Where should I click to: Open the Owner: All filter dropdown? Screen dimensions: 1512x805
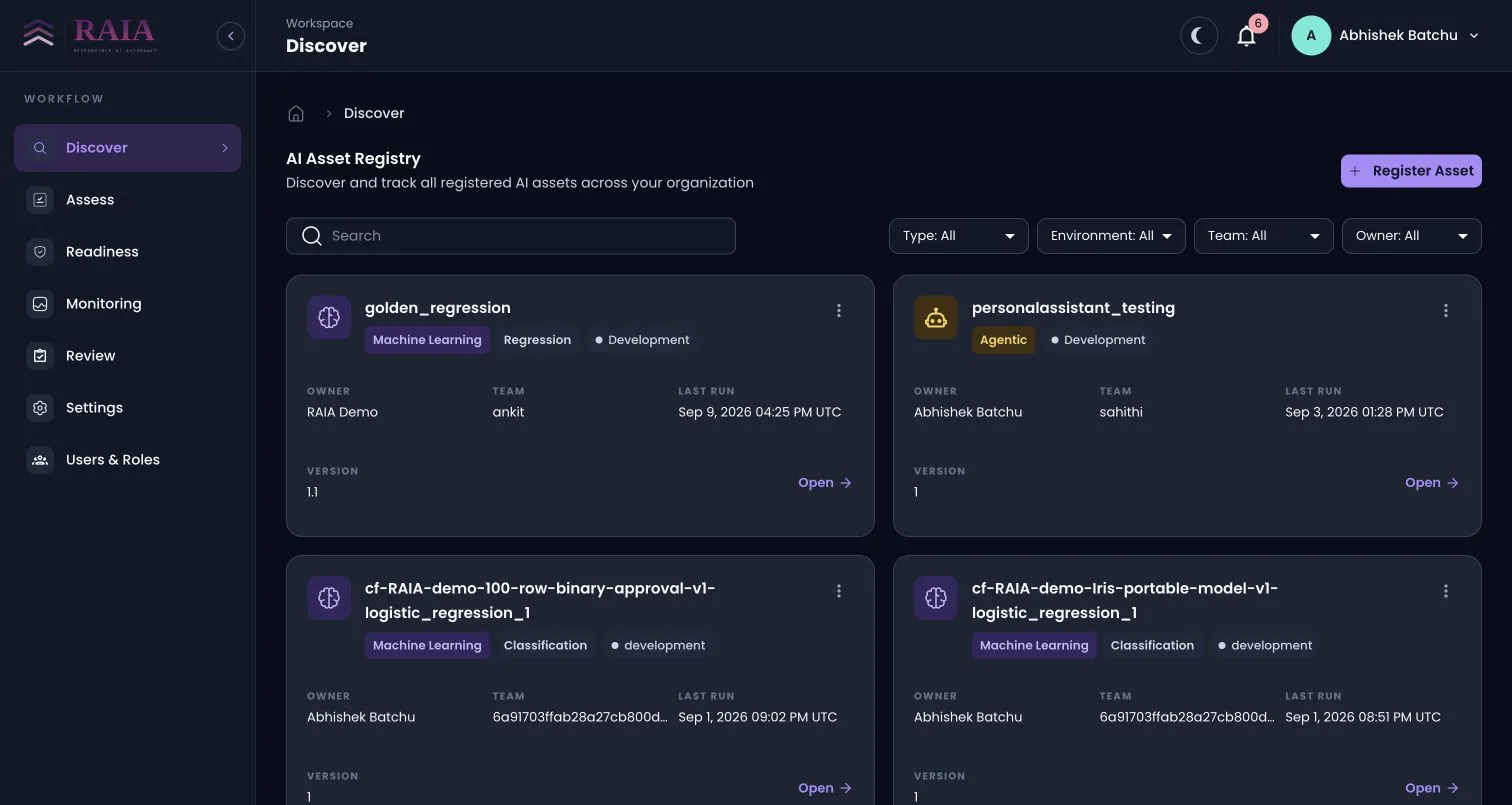click(1411, 236)
